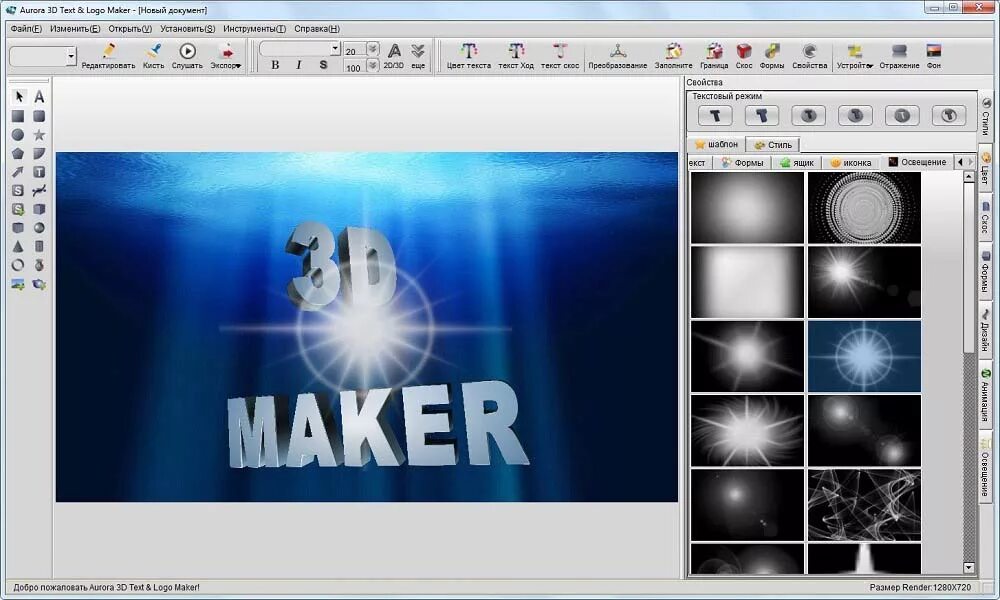
Task: Open the 100 value dropdown arrow
Action: 373,65
